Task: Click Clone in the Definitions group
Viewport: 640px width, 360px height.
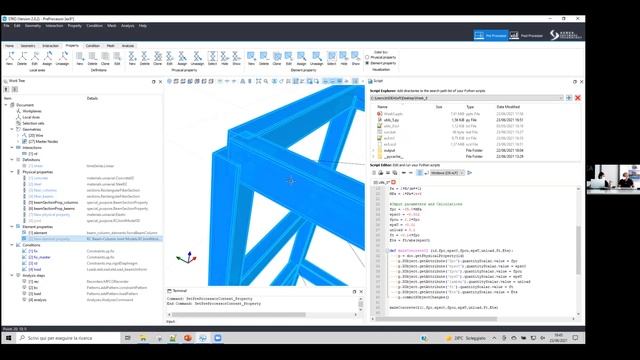Action: [x=105, y=58]
